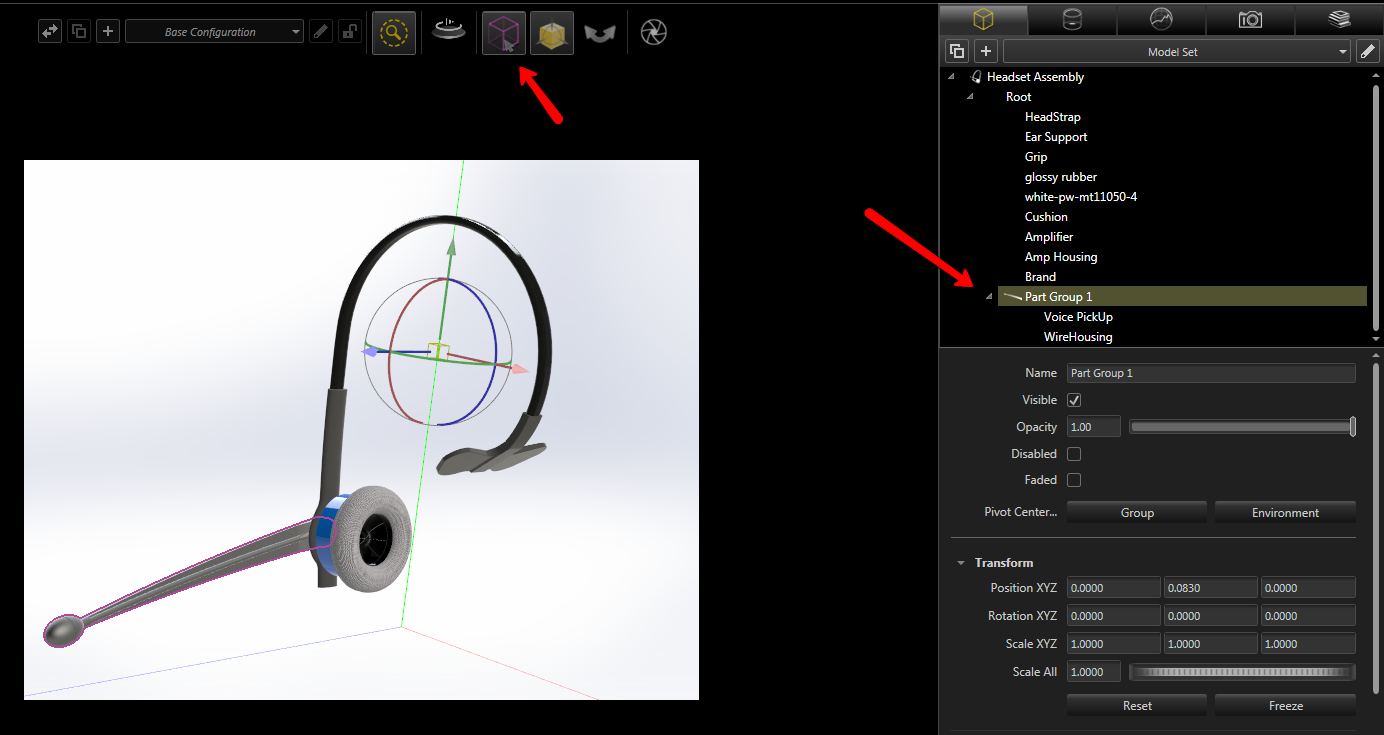This screenshot has width=1384, height=735.
Task: Duplicate the model set with the copy icon
Action: coord(957,51)
